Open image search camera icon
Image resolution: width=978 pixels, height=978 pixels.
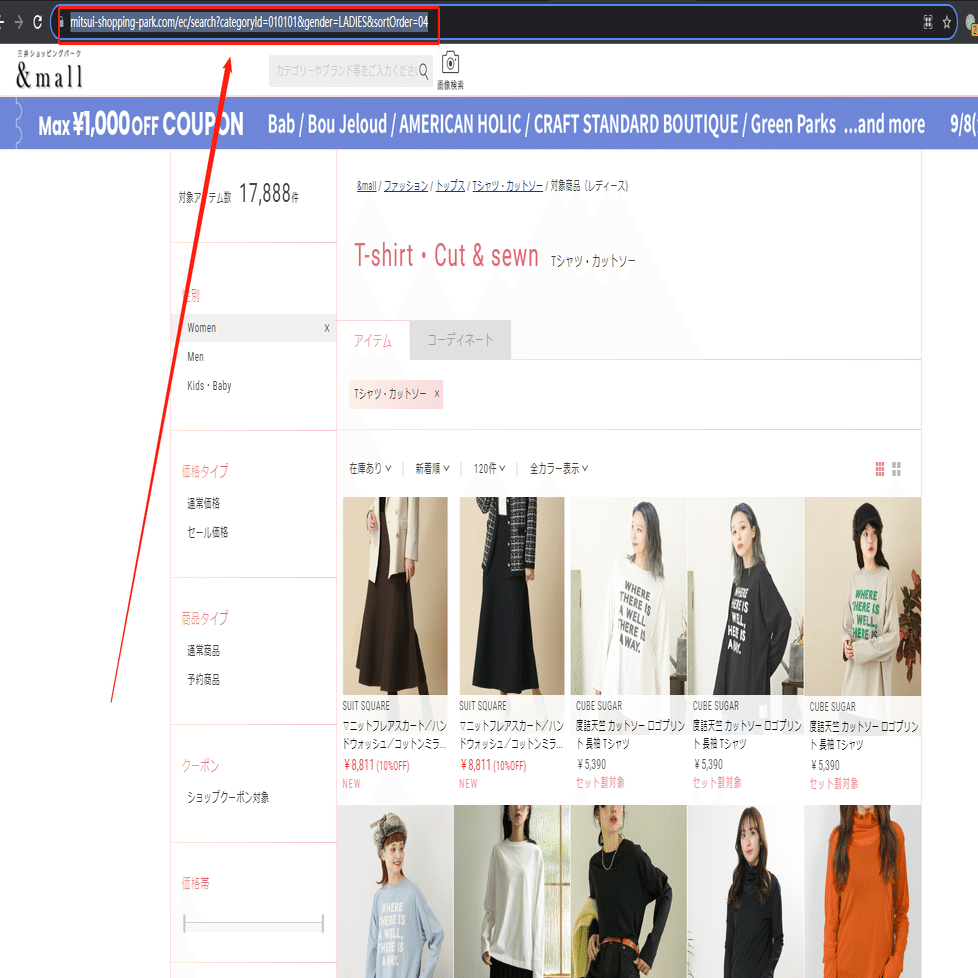pyautogui.click(x=450, y=63)
